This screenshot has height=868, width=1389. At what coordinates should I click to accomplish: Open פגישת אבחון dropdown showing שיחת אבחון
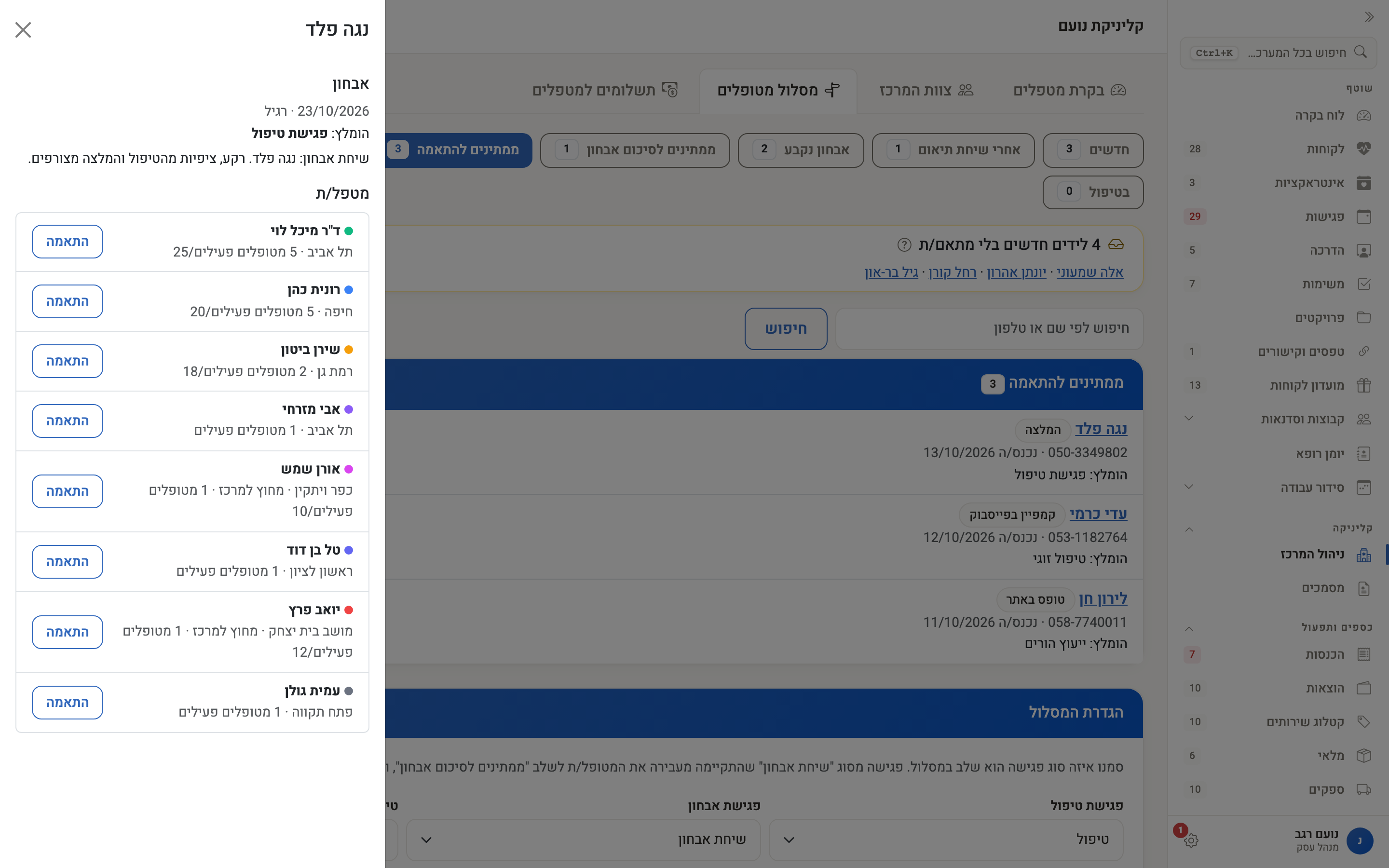point(584,840)
